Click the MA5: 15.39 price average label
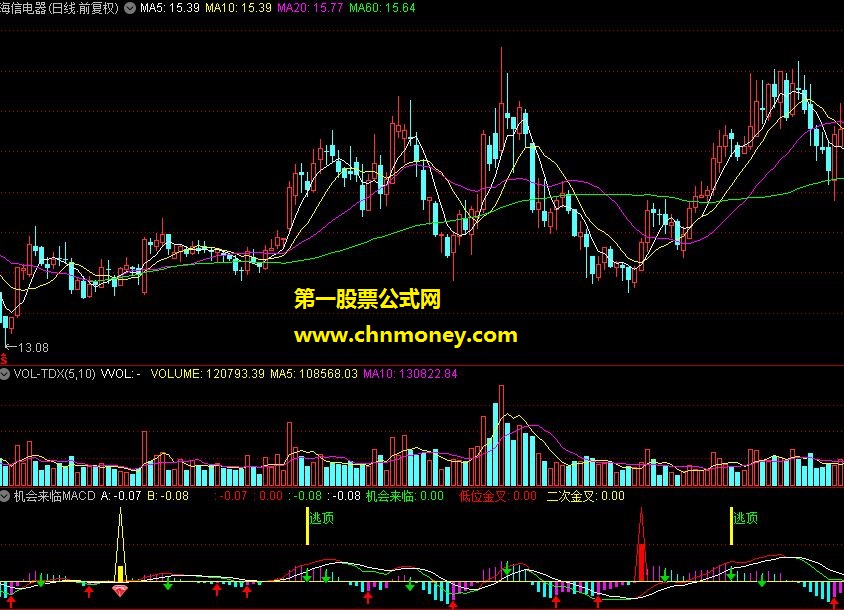The width and height of the screenshot is (844, 610). point(170,8)
